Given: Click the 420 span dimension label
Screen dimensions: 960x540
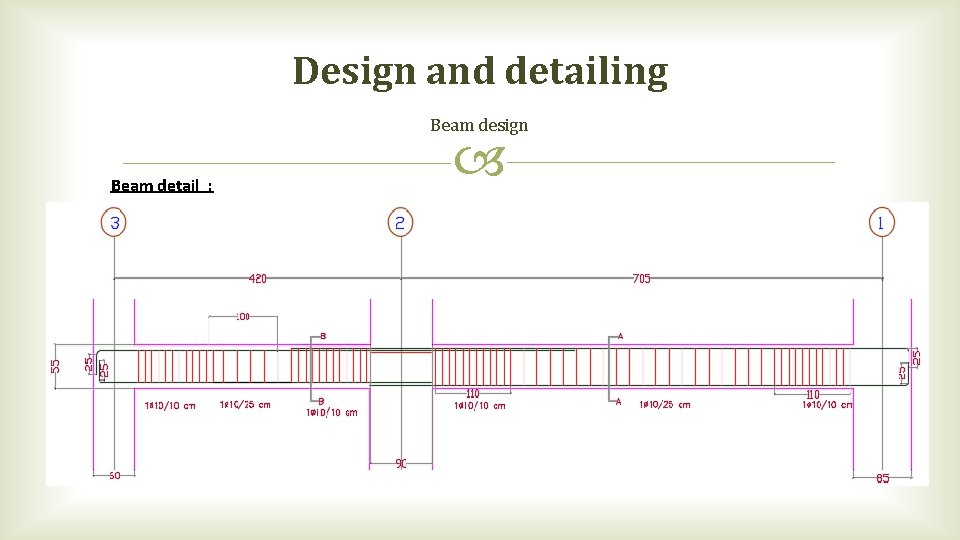Looking at the screenshot, I should coord(258,279).
